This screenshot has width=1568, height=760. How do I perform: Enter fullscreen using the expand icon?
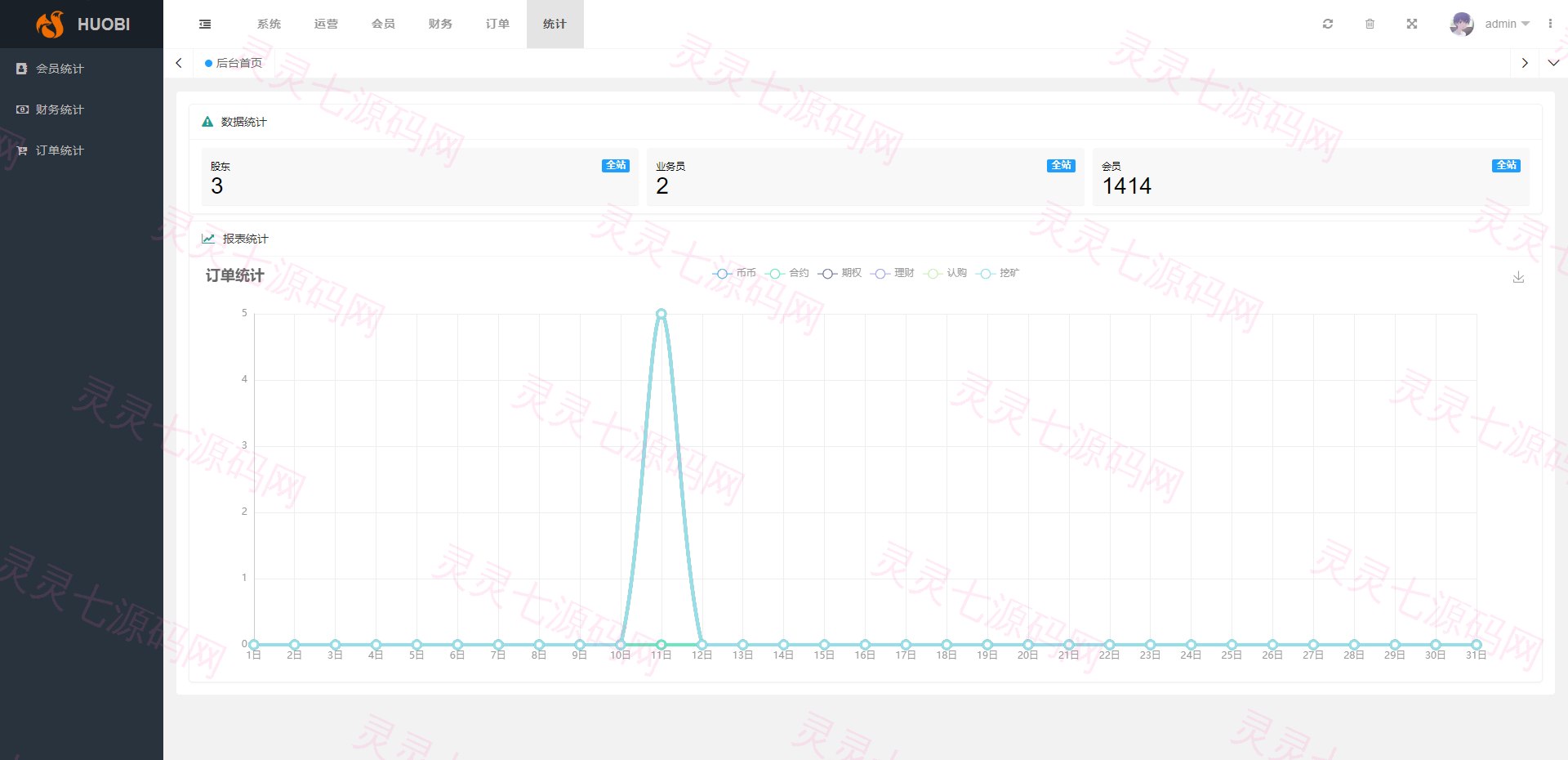pos(1412,24)
